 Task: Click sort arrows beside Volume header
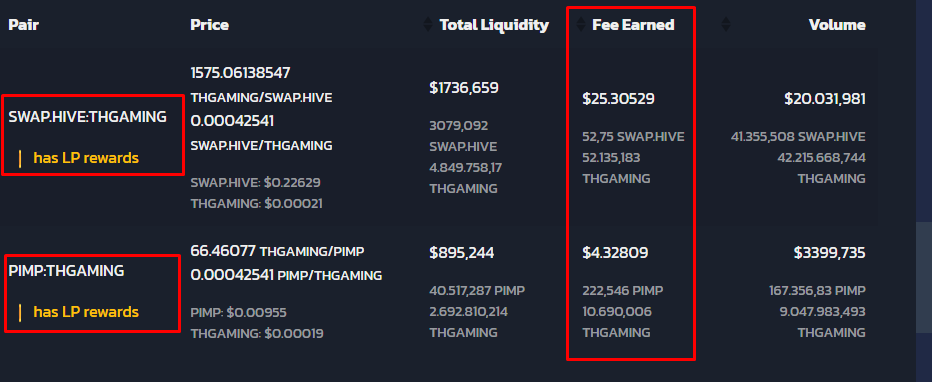[x=726, y=24]
